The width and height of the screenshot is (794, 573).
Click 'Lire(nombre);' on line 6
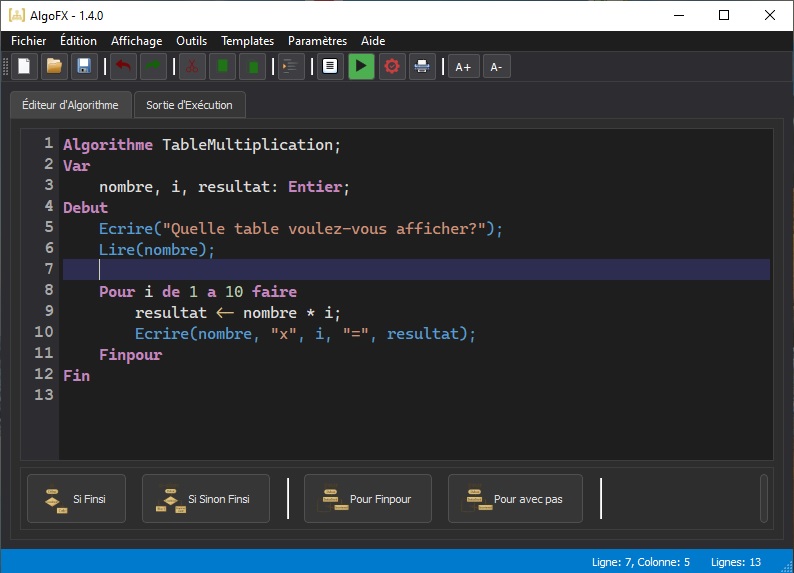click(x=157, y=250)
